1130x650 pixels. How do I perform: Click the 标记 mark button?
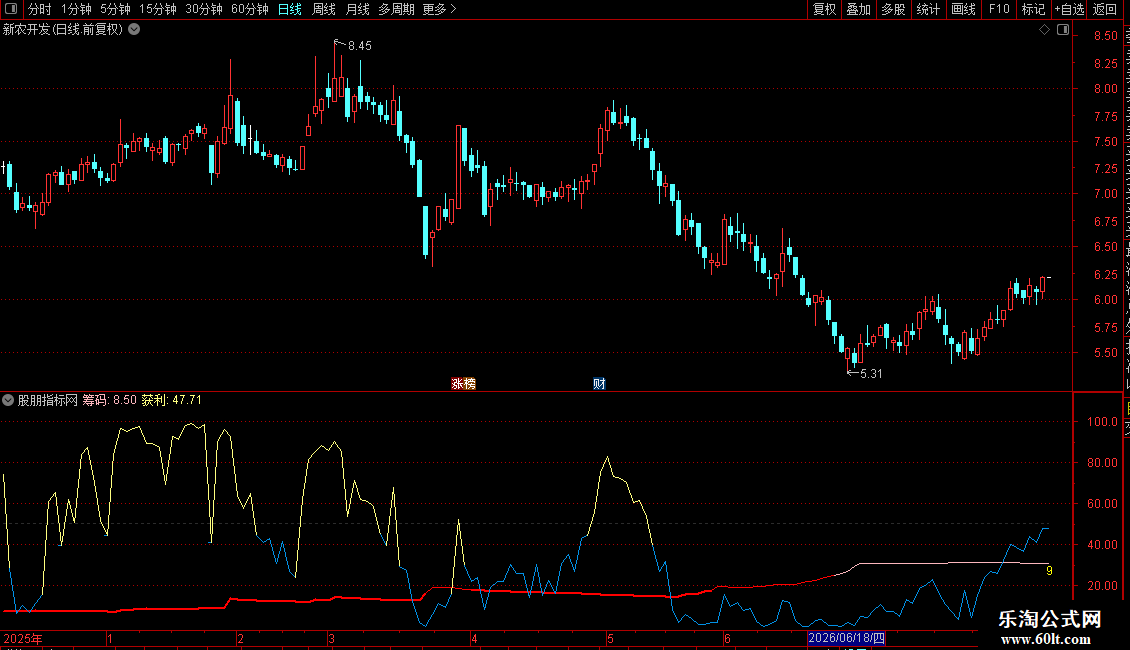[x=1033, y=9]
